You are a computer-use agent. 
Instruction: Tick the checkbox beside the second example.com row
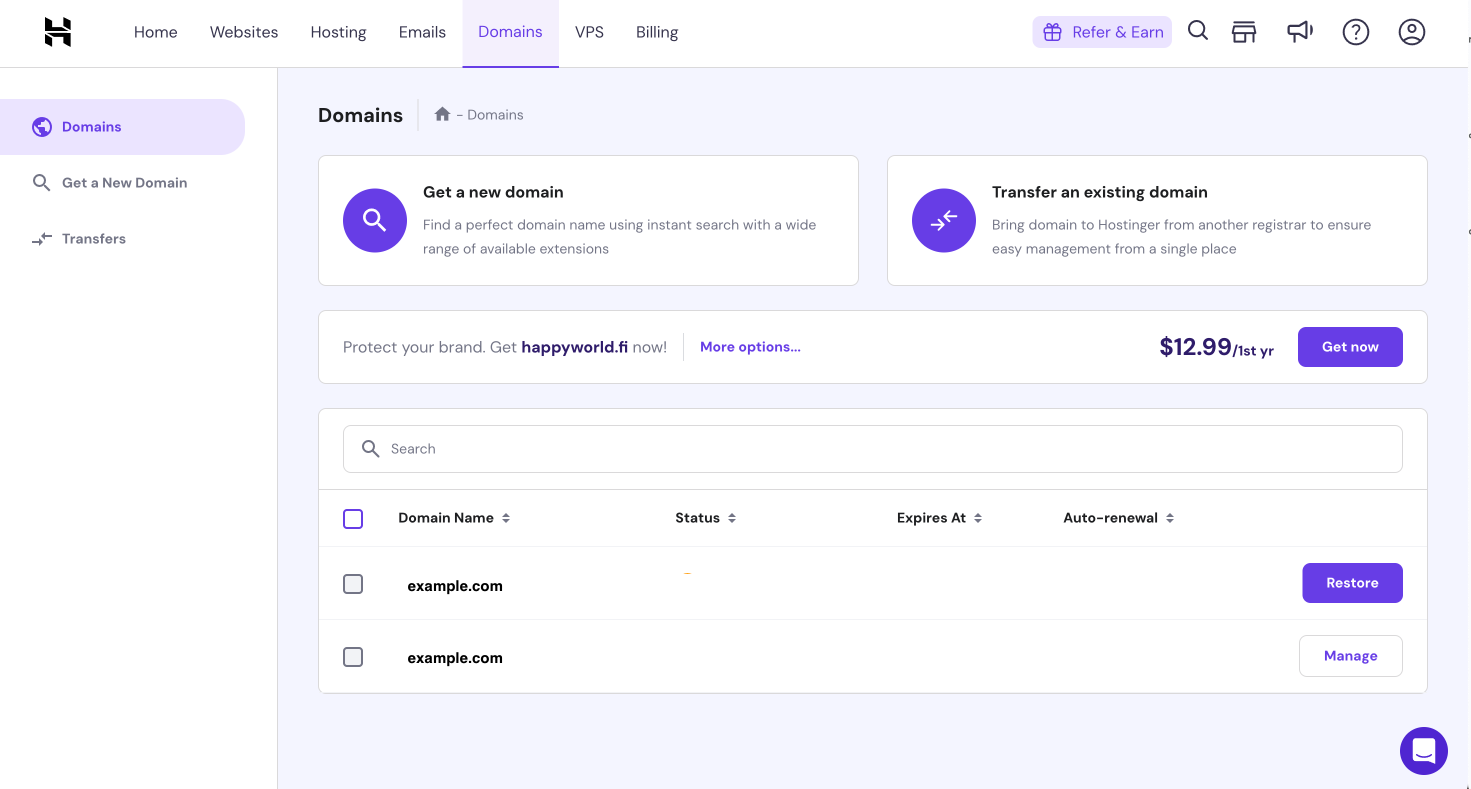click(352, 656)
